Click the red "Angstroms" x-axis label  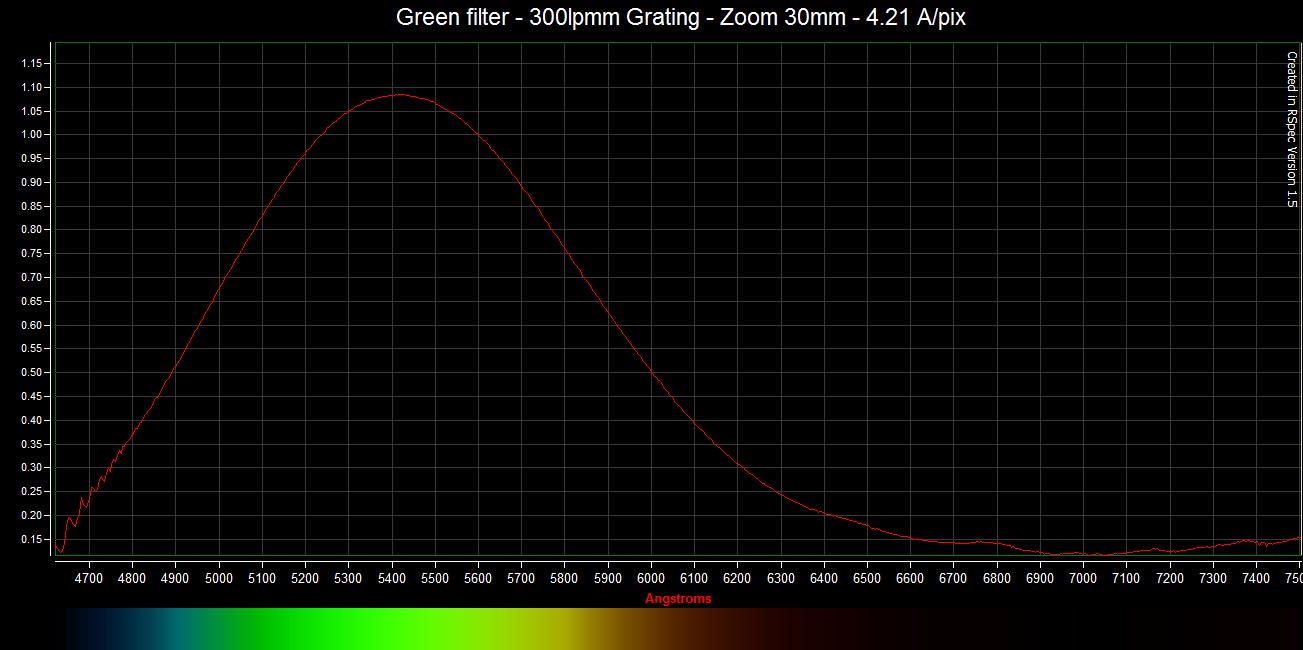click(x=678, y=599)
